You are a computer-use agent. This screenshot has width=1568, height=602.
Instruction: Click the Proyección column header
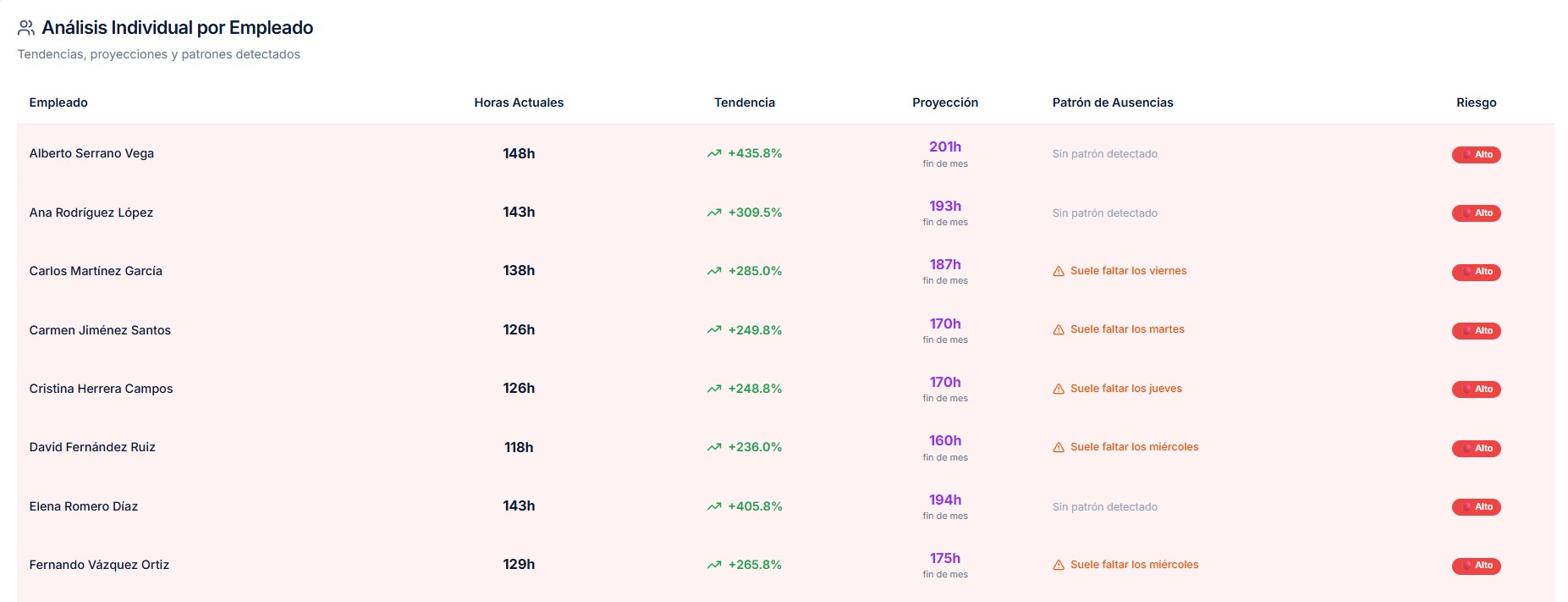tap(944, 102)
